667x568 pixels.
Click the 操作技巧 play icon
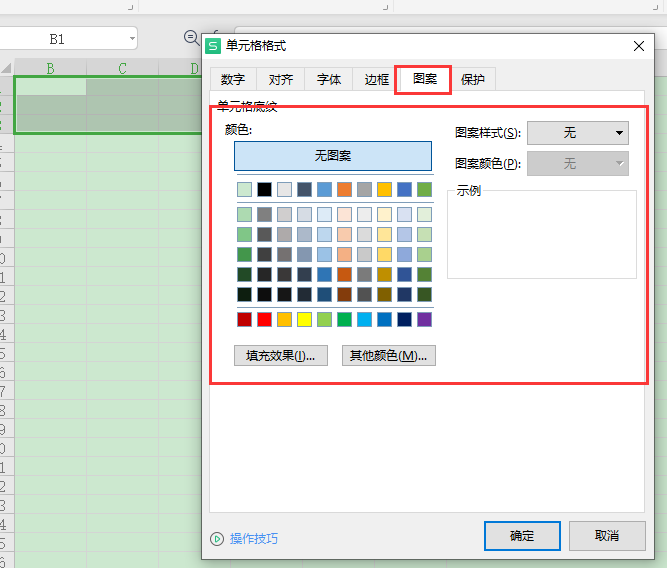point(217,538)
